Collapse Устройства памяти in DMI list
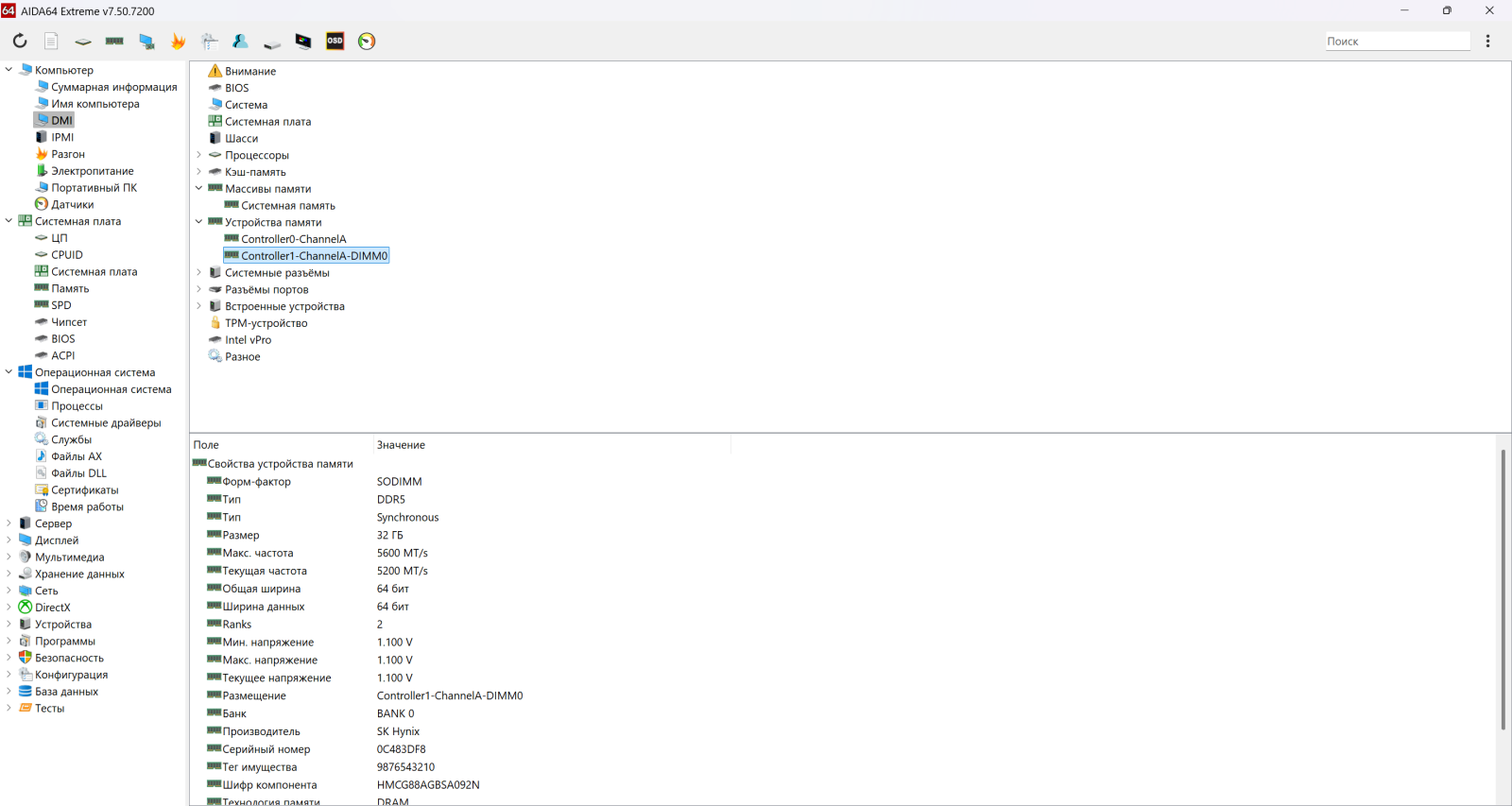The width and height of the screenshot is (1512, 806). [x=198, y=222]
